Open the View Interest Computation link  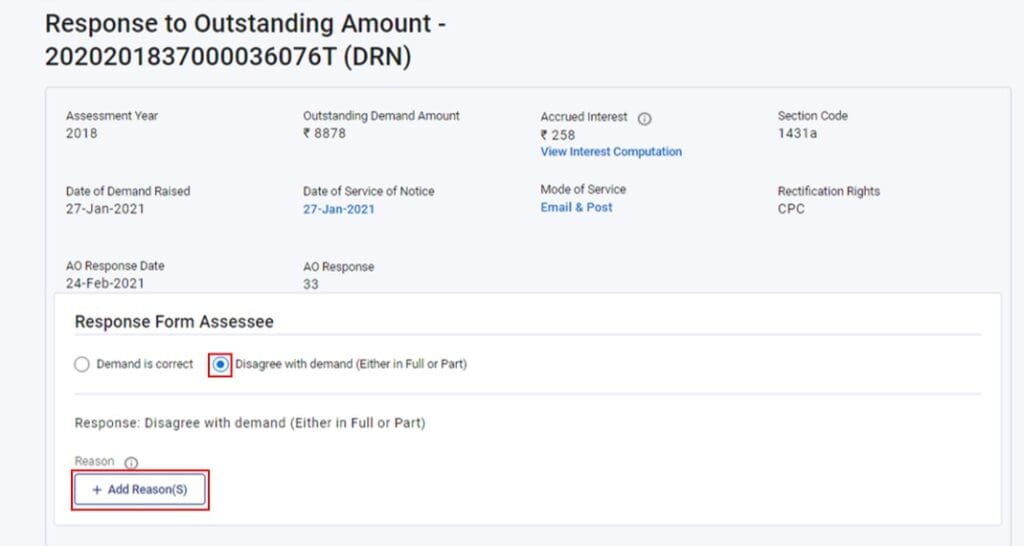tap(611, 152)
